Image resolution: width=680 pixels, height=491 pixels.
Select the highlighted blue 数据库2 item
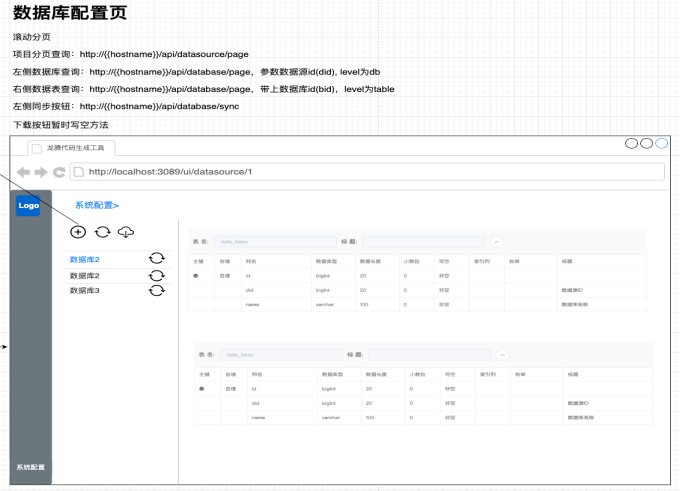tap(84, 260)
